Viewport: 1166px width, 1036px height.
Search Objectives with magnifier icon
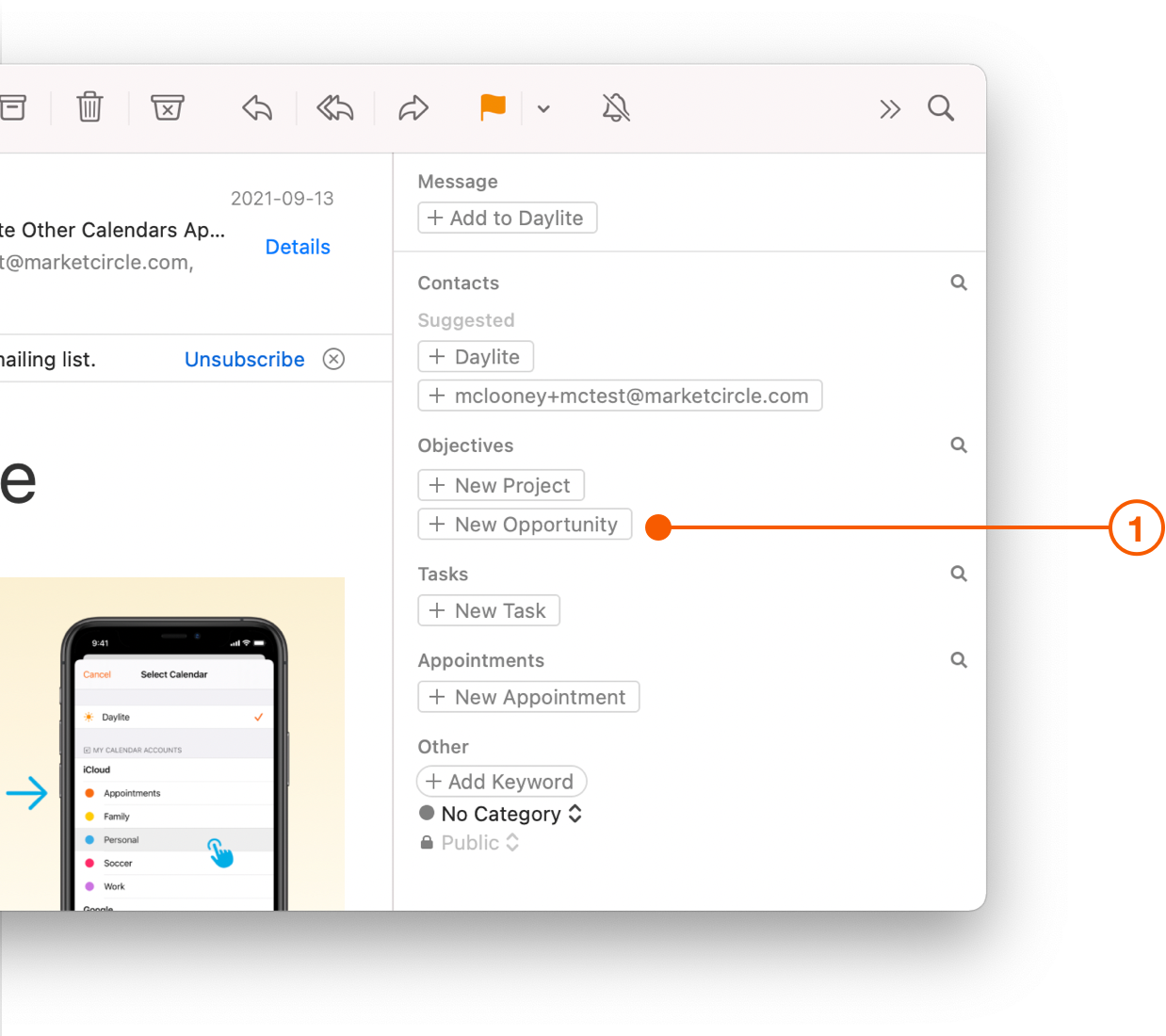point(959,445)
